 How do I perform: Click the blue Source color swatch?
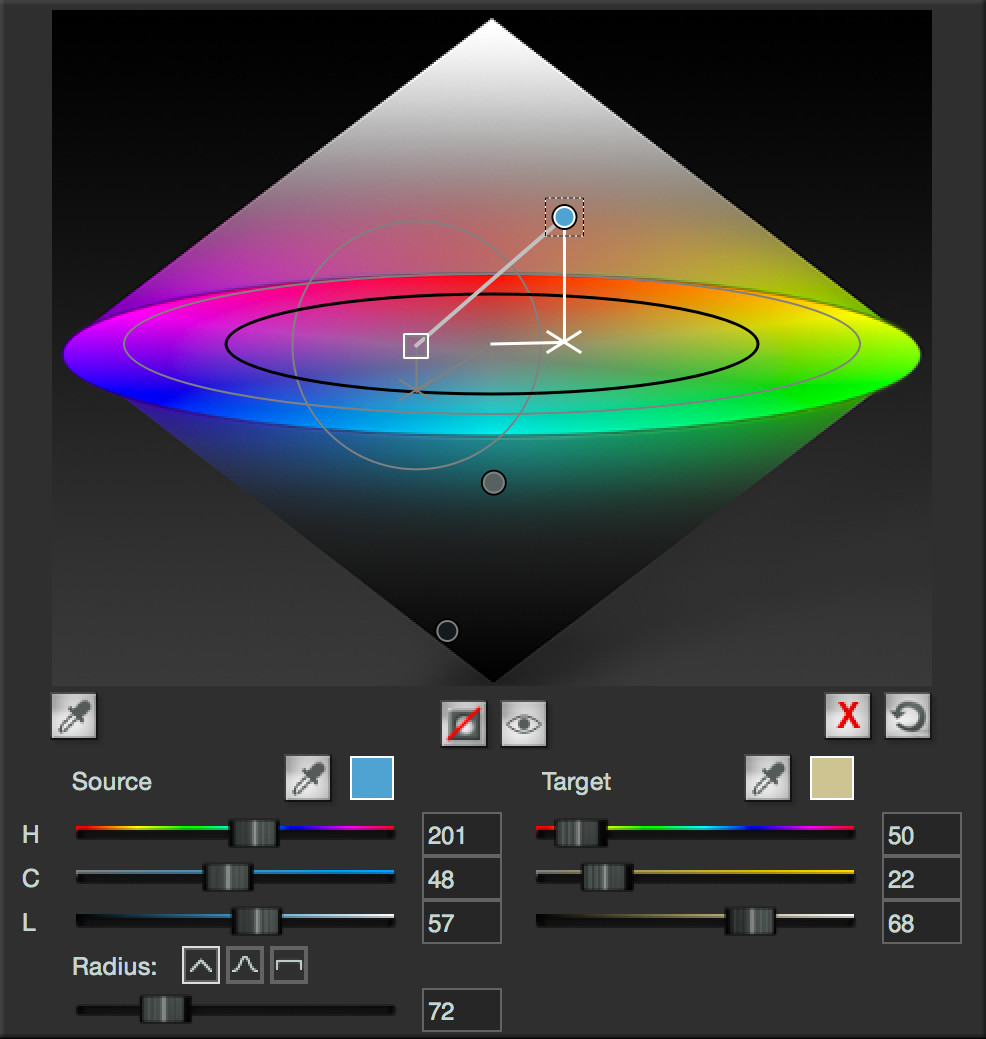pos(372,778)
